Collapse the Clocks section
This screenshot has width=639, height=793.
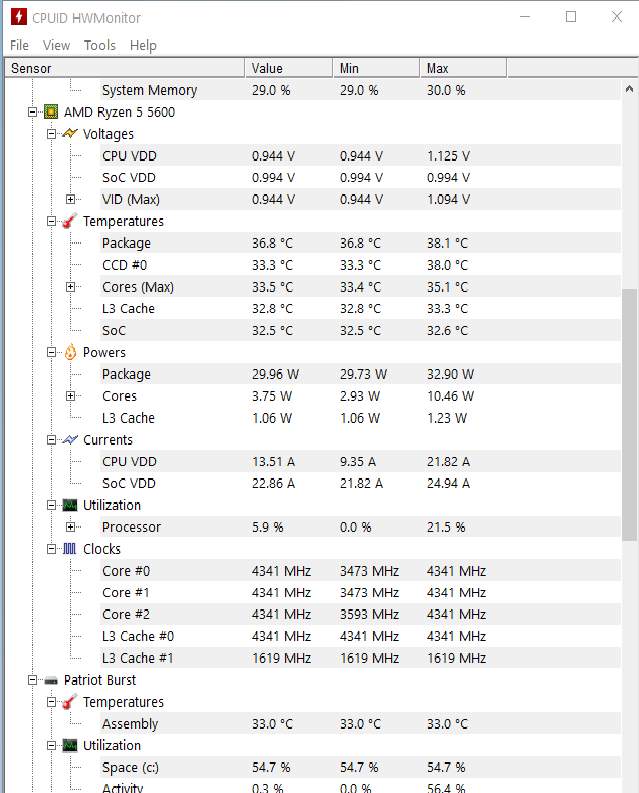[x=52, y=549]
